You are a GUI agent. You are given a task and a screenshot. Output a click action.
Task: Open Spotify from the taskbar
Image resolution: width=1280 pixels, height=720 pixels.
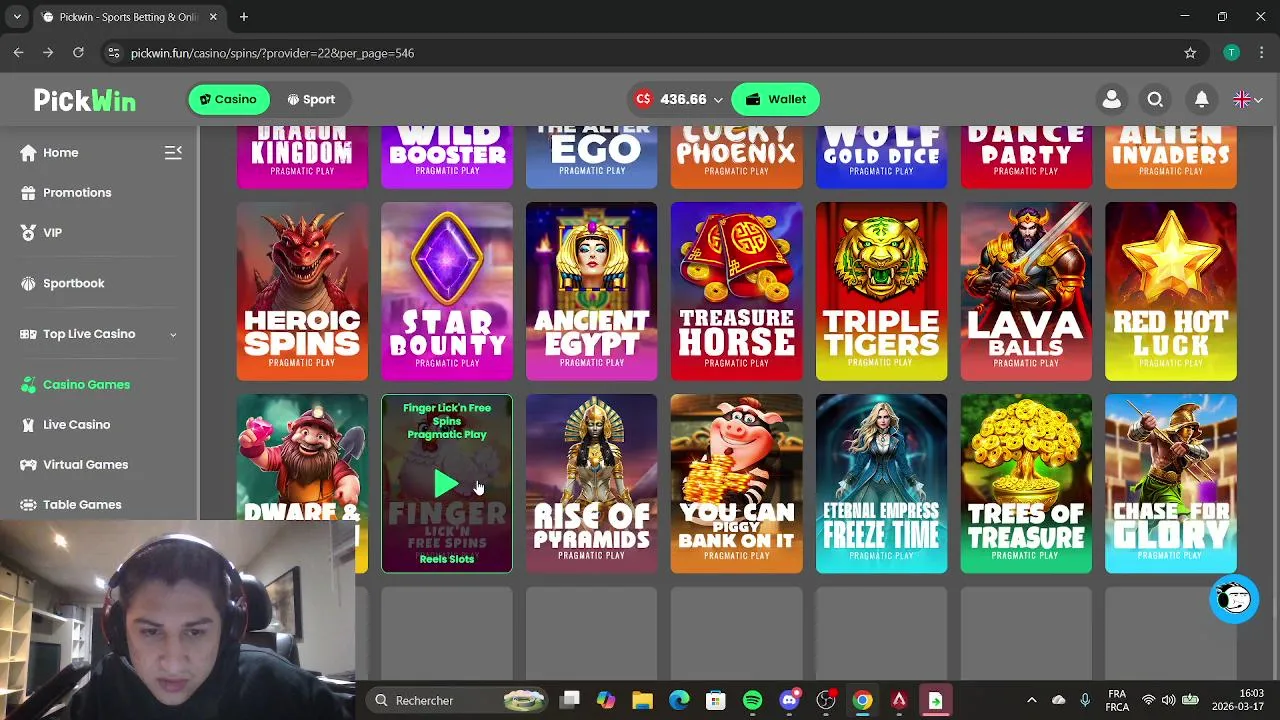click(752, 700)
